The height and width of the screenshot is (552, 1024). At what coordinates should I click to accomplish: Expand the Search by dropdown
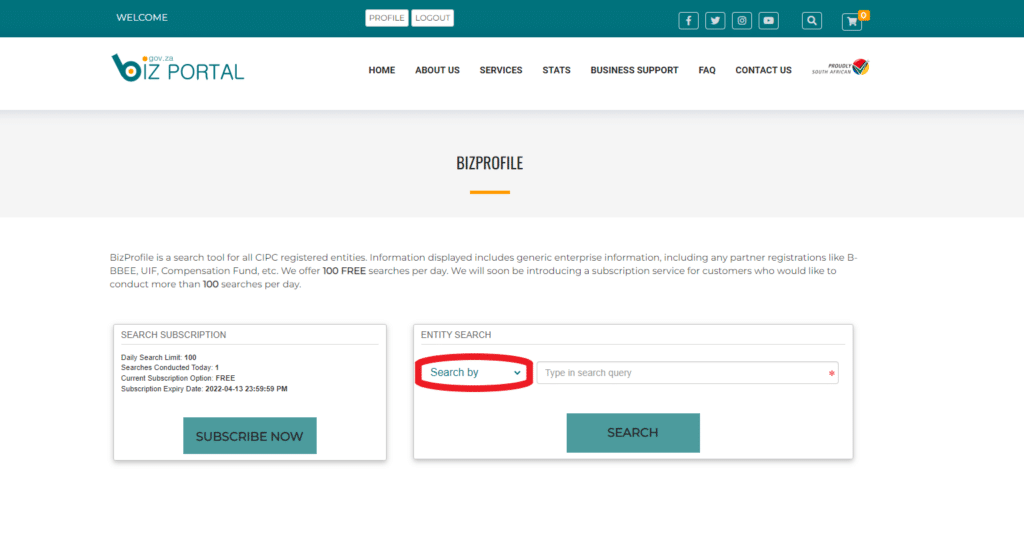(x=475, y=372)
